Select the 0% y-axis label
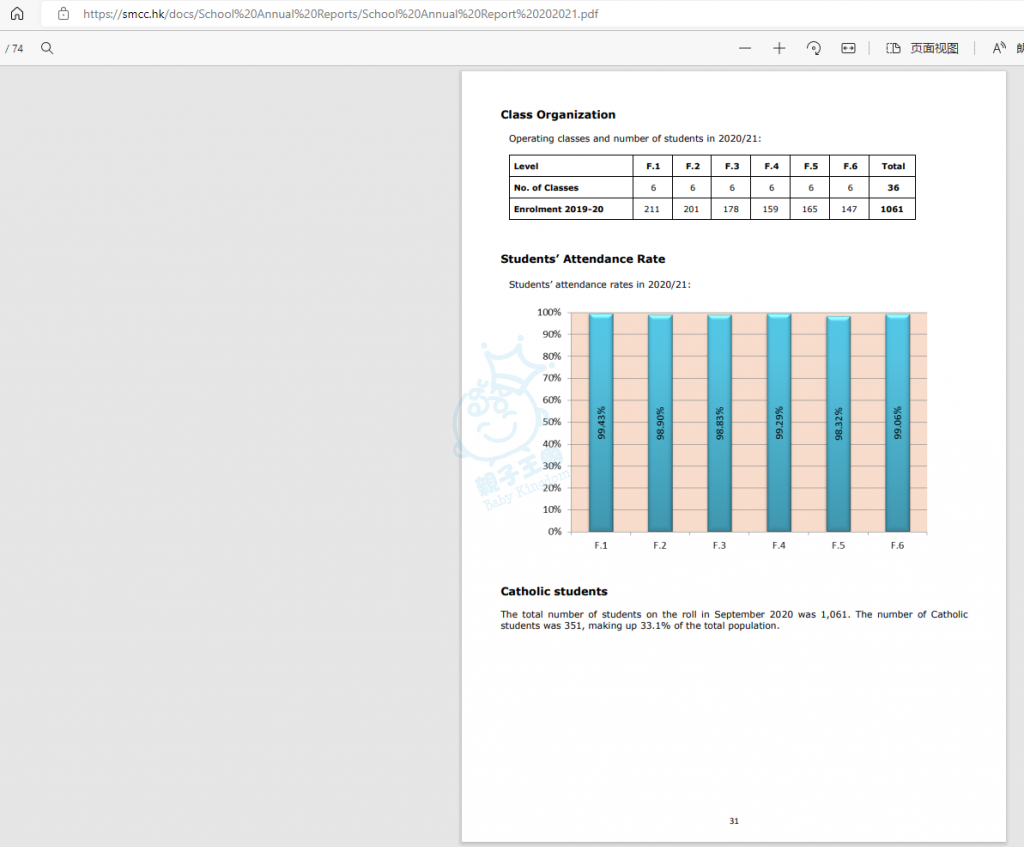This screenshot has height=847, width=1024. coord(554,532)
